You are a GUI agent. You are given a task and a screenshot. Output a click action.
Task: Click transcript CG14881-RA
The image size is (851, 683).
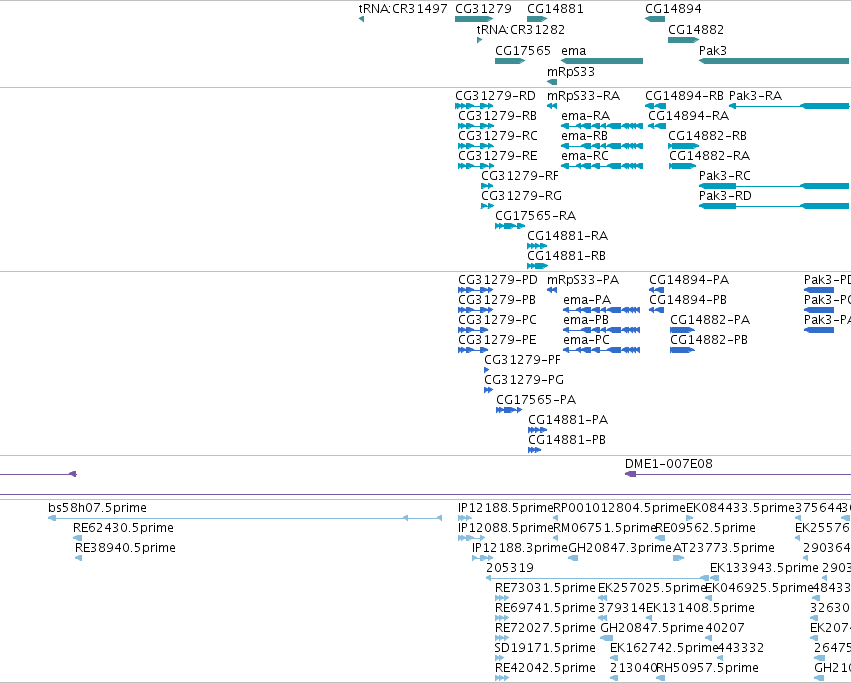[x=568, y=236]
